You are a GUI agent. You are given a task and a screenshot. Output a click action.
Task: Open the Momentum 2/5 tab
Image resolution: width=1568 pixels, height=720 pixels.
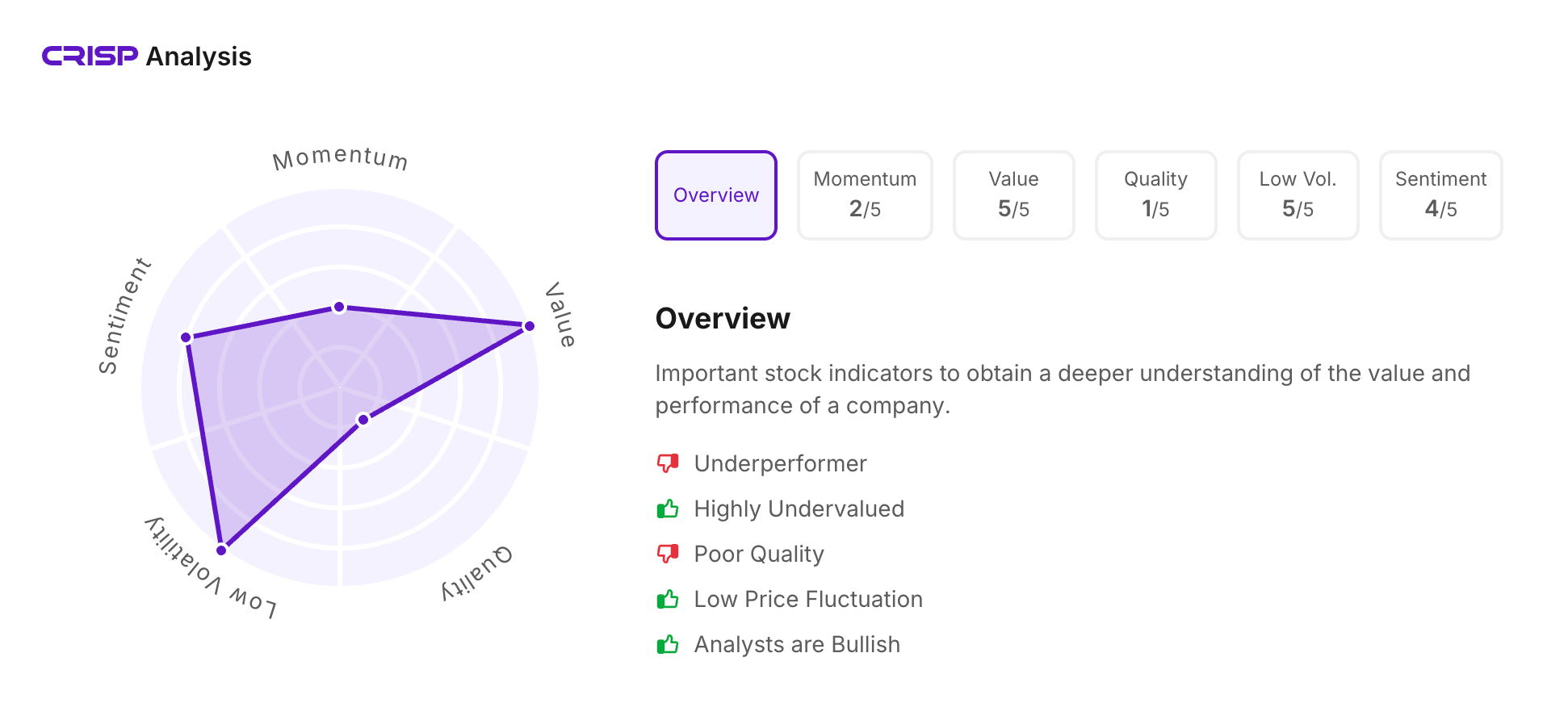click(x=865, y=195)
